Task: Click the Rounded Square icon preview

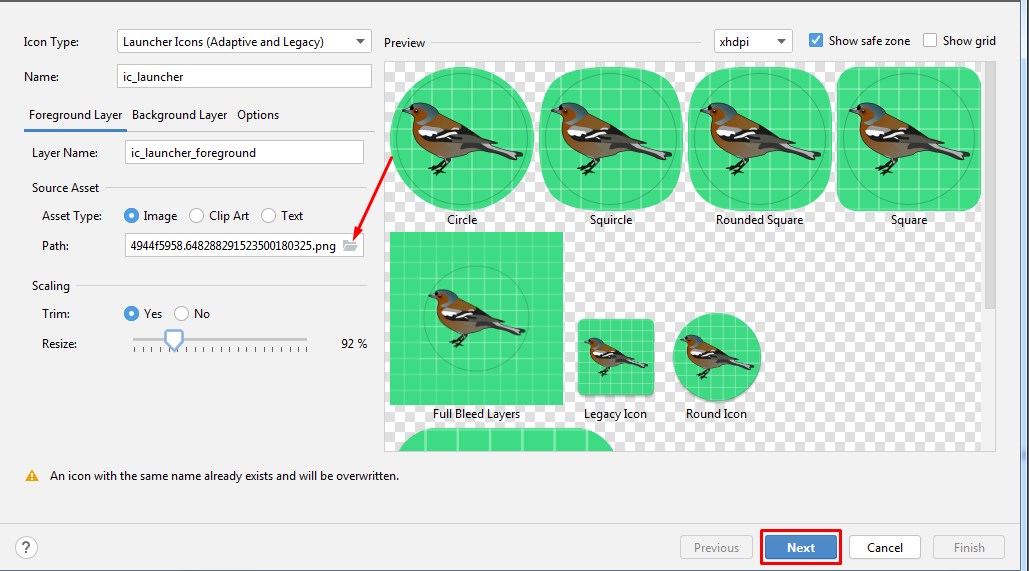Action: click(759, 138)
